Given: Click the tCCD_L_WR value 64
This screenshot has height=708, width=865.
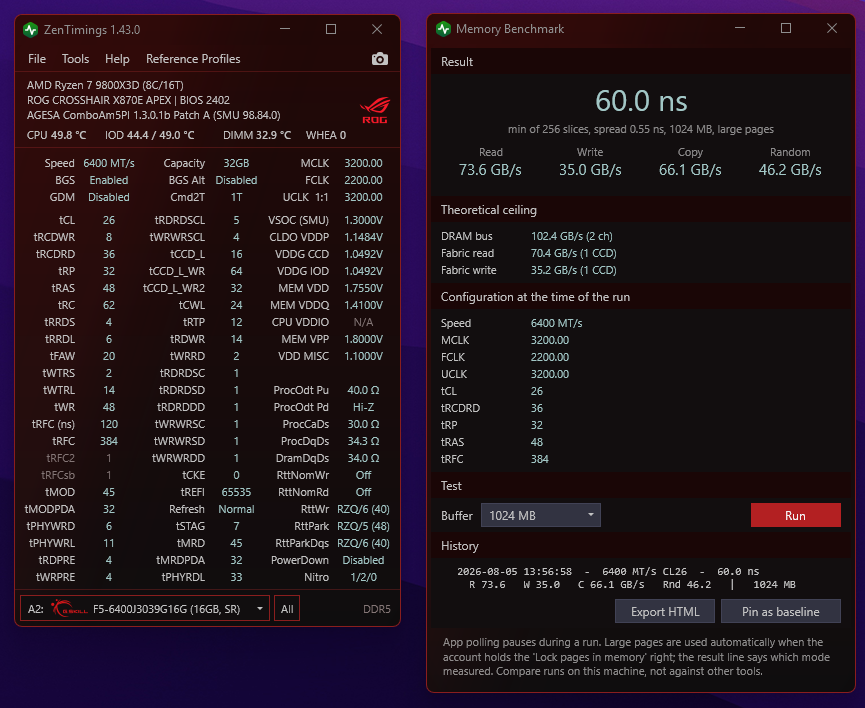Looking at the screenshot, I should tap(236, 272).
